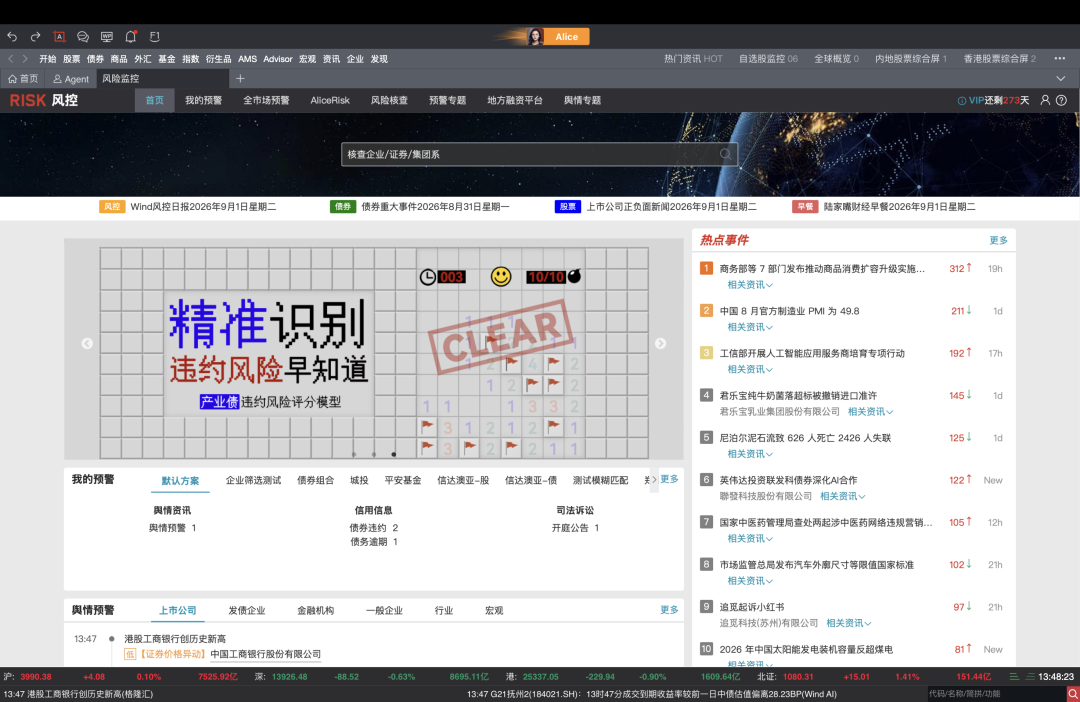The height and width of the screenshot is (702, 1080).
Task: Go back using the left navigation chevron
Action: [11, 59]
